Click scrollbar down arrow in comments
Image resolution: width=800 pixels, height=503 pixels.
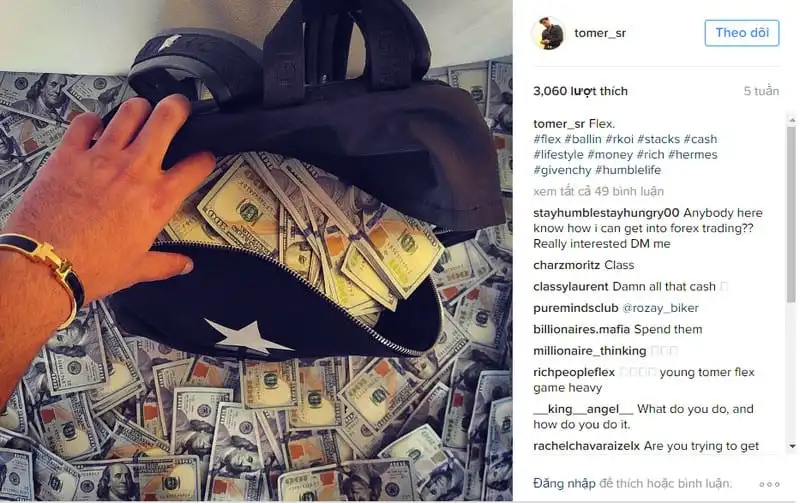(x=792, y=446)
